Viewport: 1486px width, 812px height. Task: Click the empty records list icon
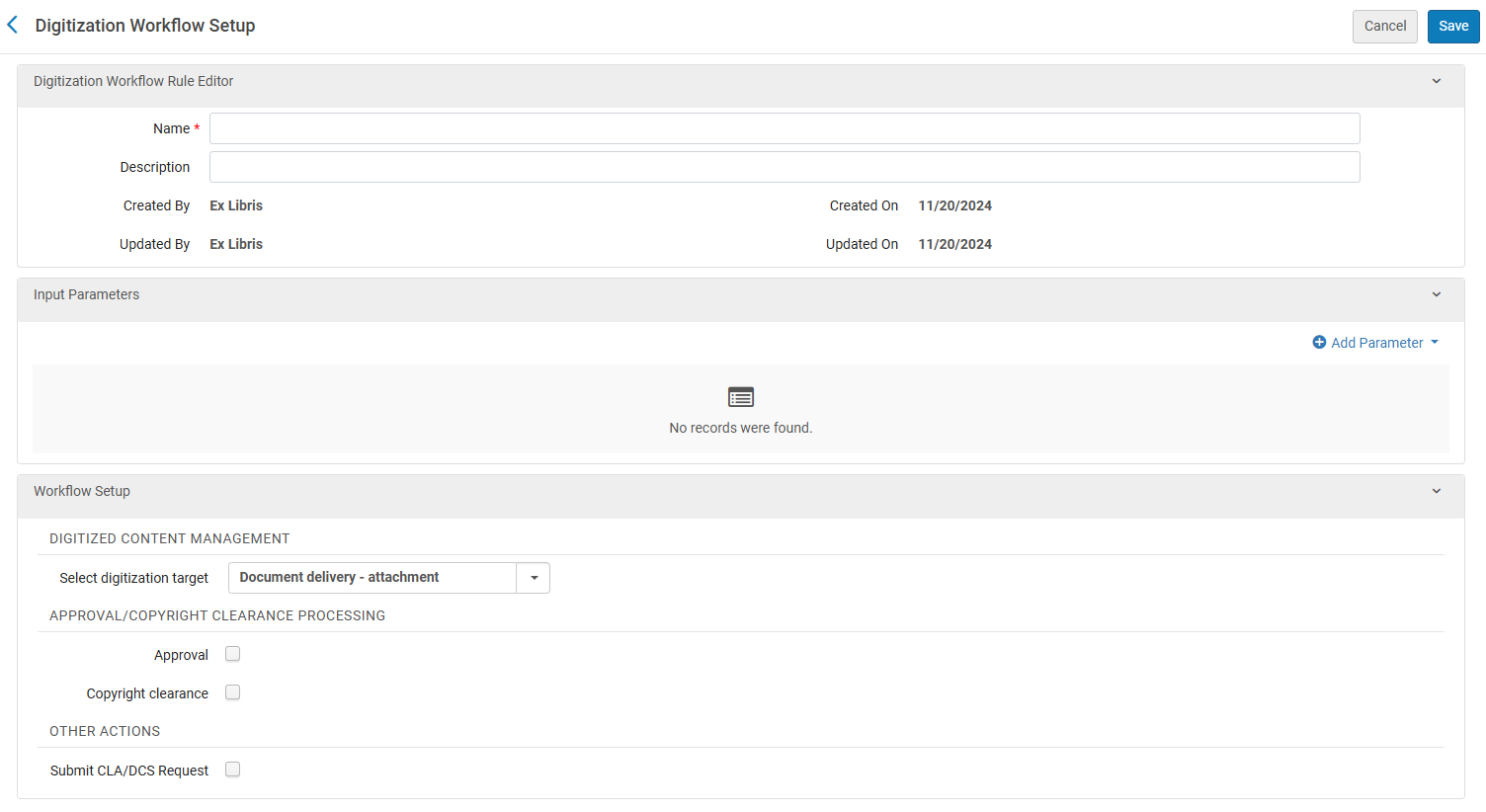coord(740,397)
